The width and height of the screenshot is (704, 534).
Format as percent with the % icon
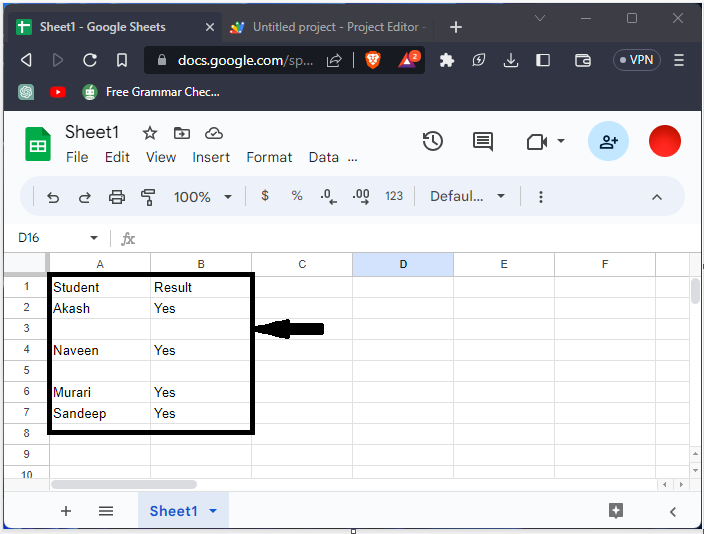click(297, 196)
